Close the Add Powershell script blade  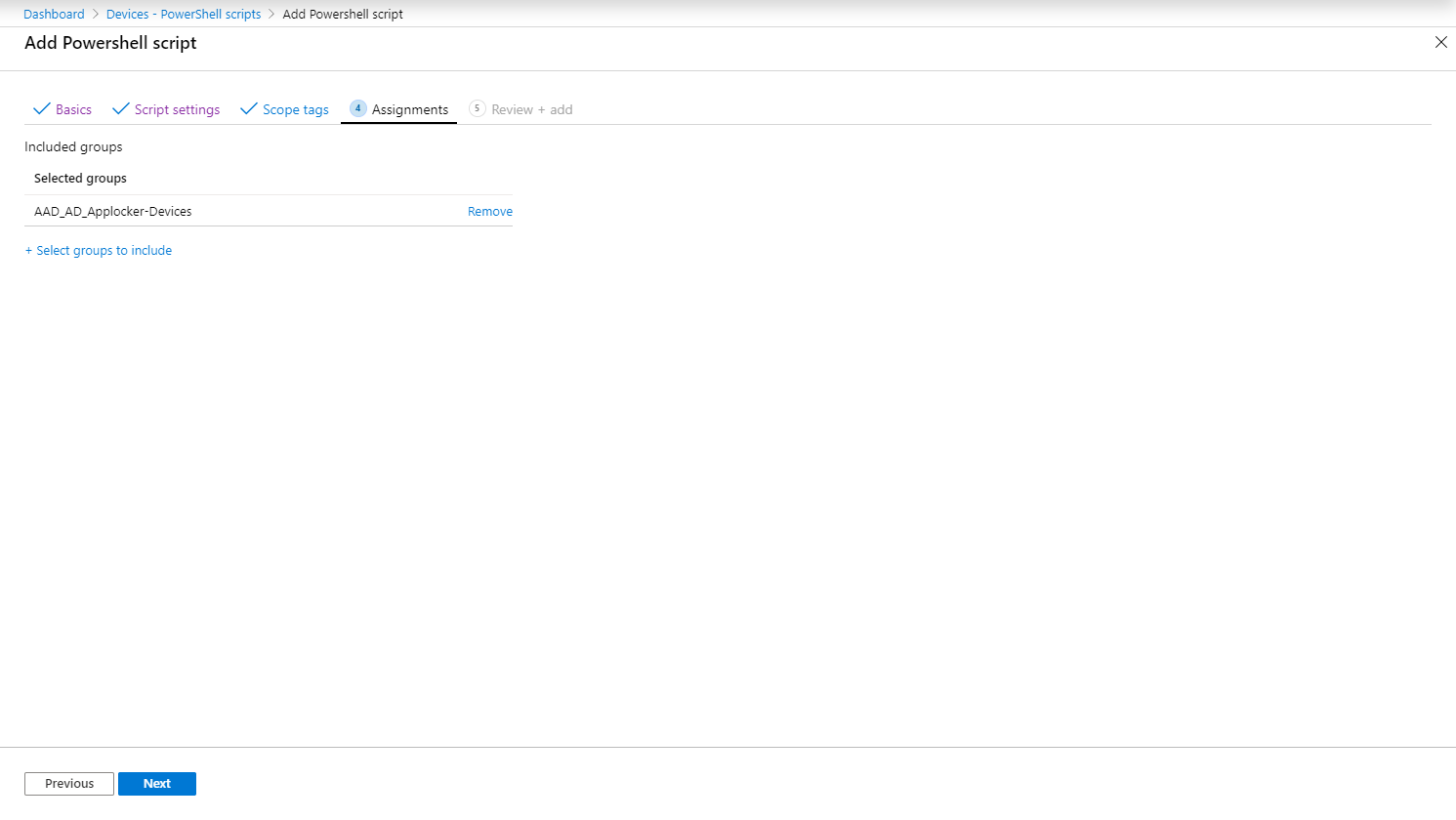[x=1440, y=42]
